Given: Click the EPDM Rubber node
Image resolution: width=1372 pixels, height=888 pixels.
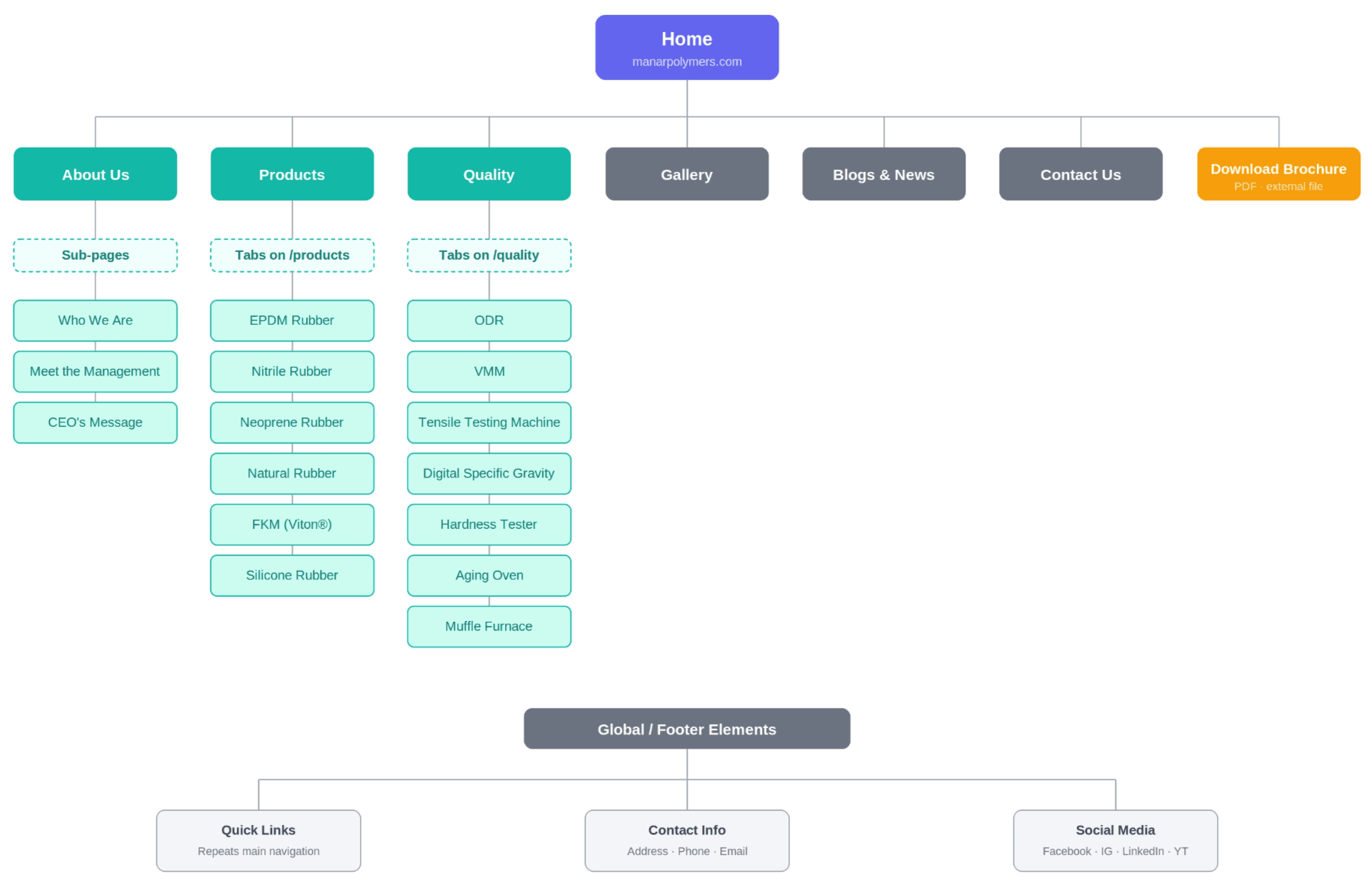Looking at the screenshot, I should 292,321.
